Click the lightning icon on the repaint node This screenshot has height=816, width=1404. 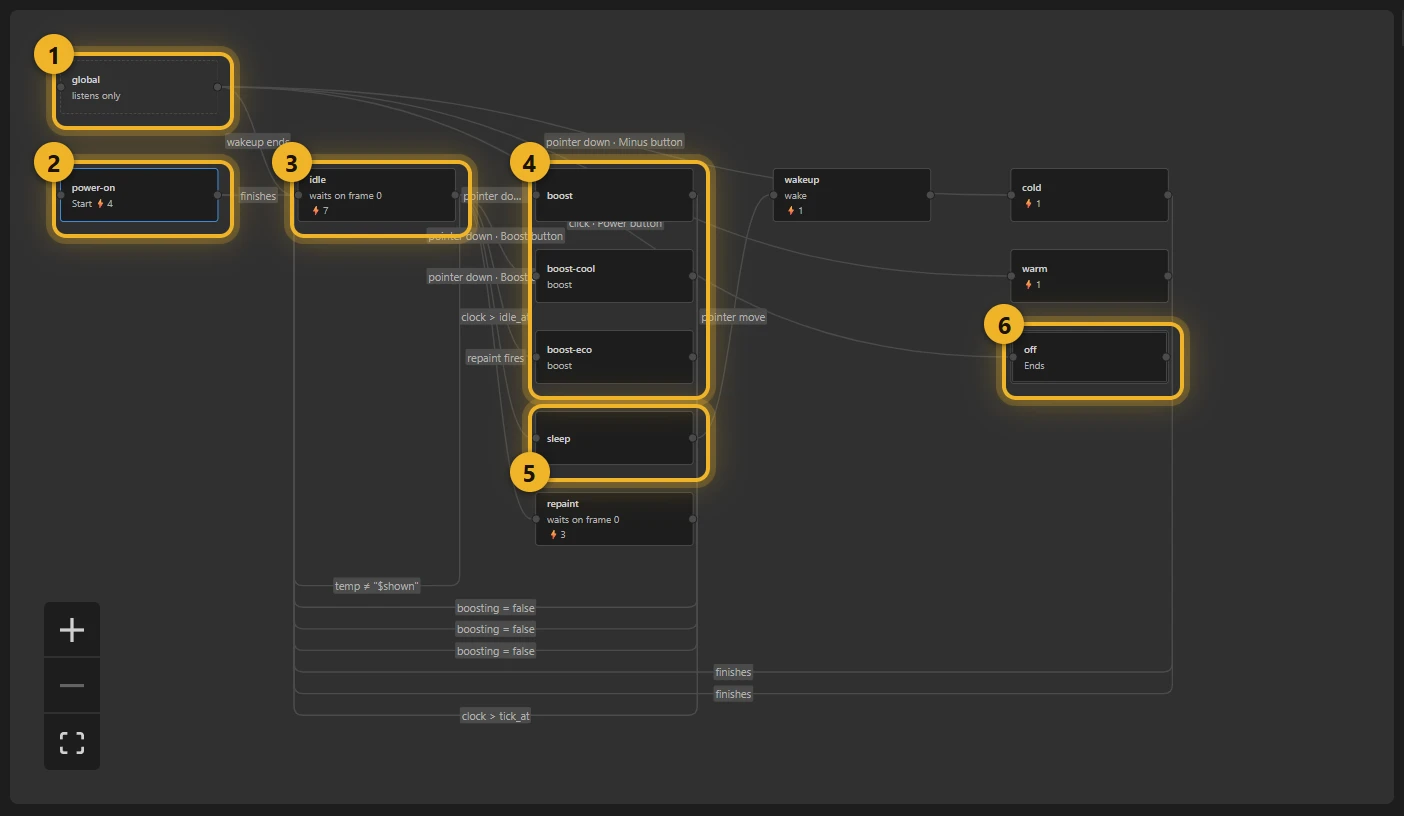pyautogui.click(x=553, y=535)
